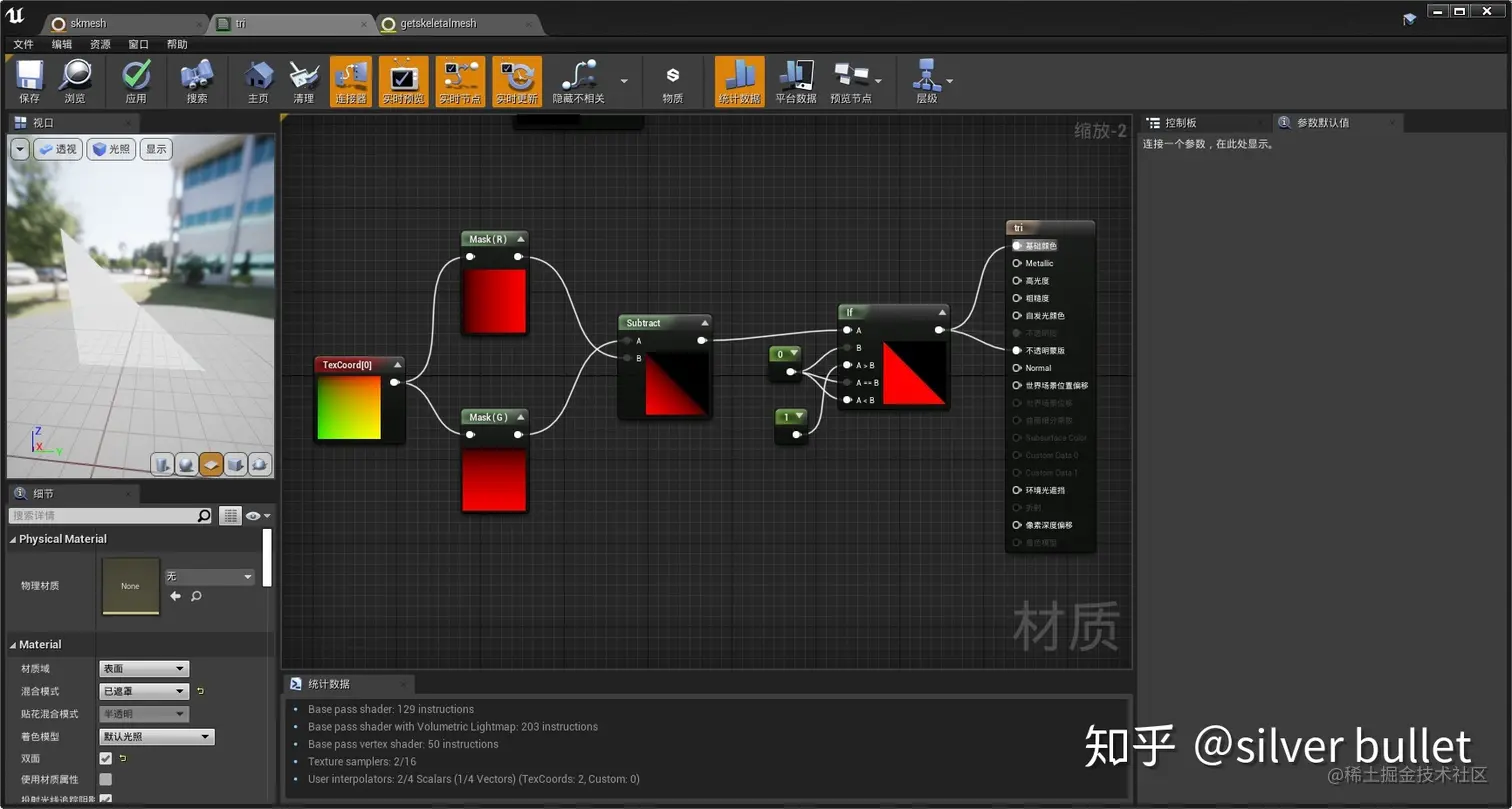Toggle 统计数据 stats panel
Image resolution: width=1512 pixels, height=809 pixels.
point(739,81)
